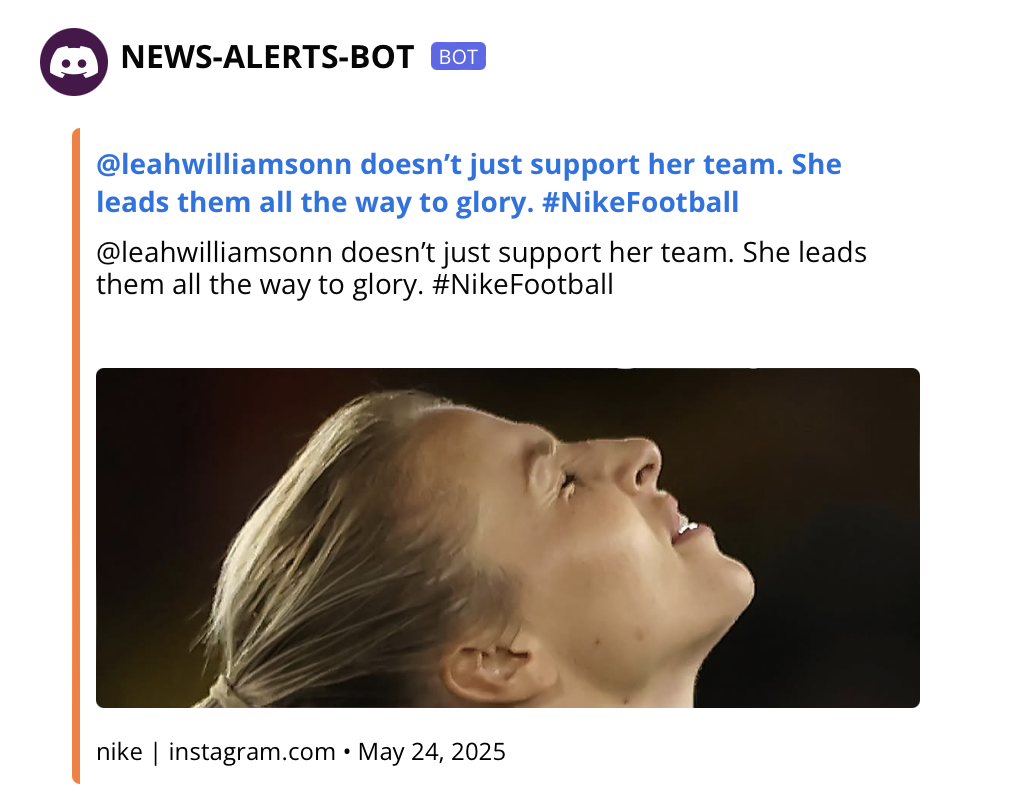Image resolution: width=1010 pixels, height=798 pixels.
Task: Open the blue embed title link
Action: coord(468,184)
